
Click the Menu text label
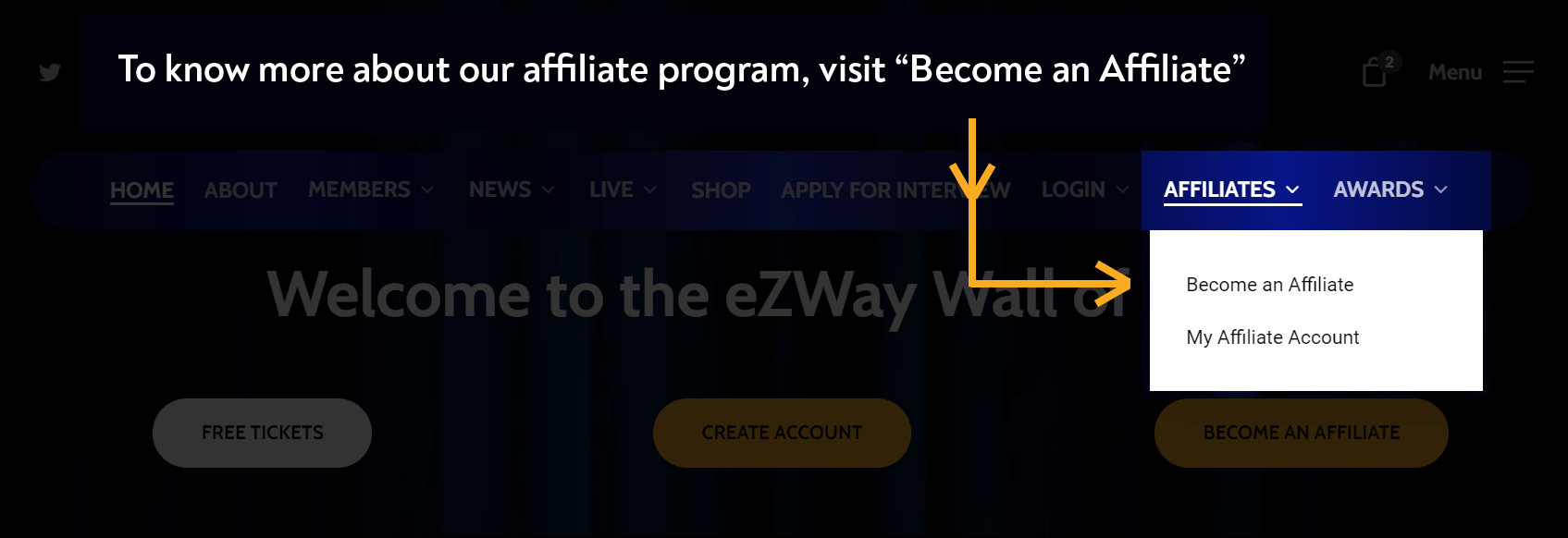click(x=1455, y=72)
